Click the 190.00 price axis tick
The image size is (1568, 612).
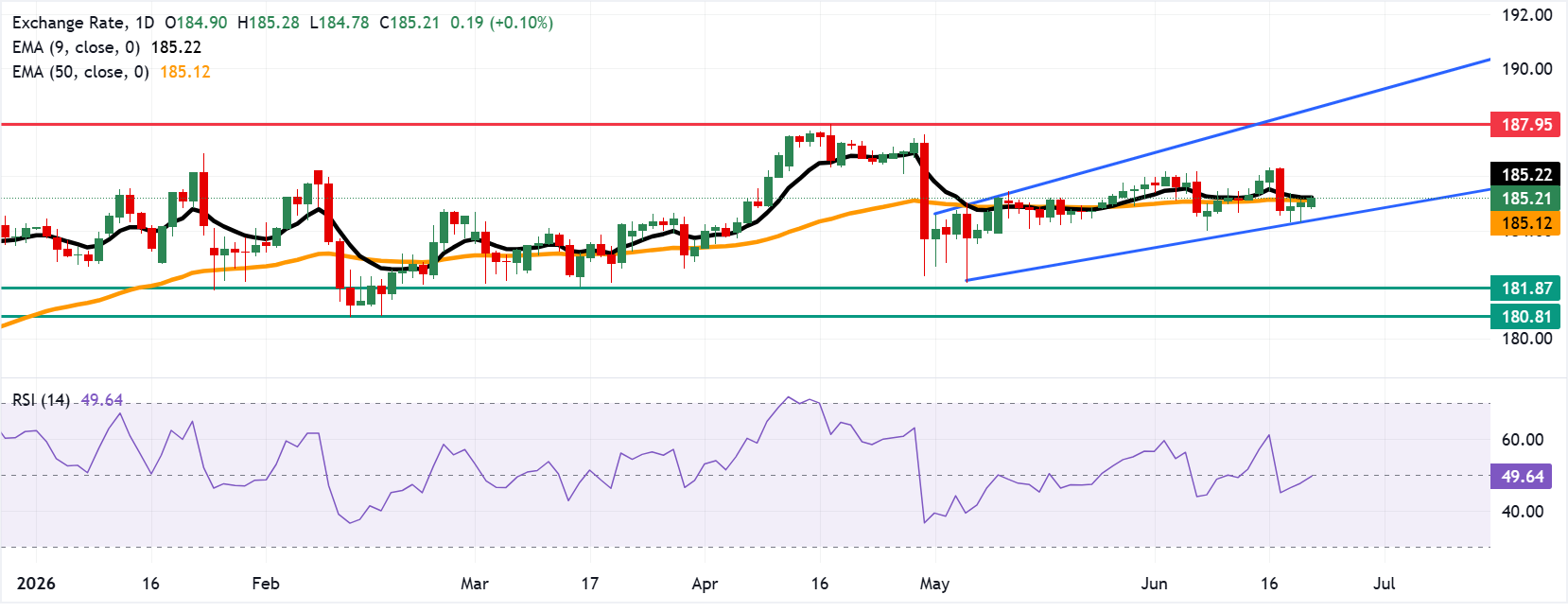click(x=1527, y=68)
